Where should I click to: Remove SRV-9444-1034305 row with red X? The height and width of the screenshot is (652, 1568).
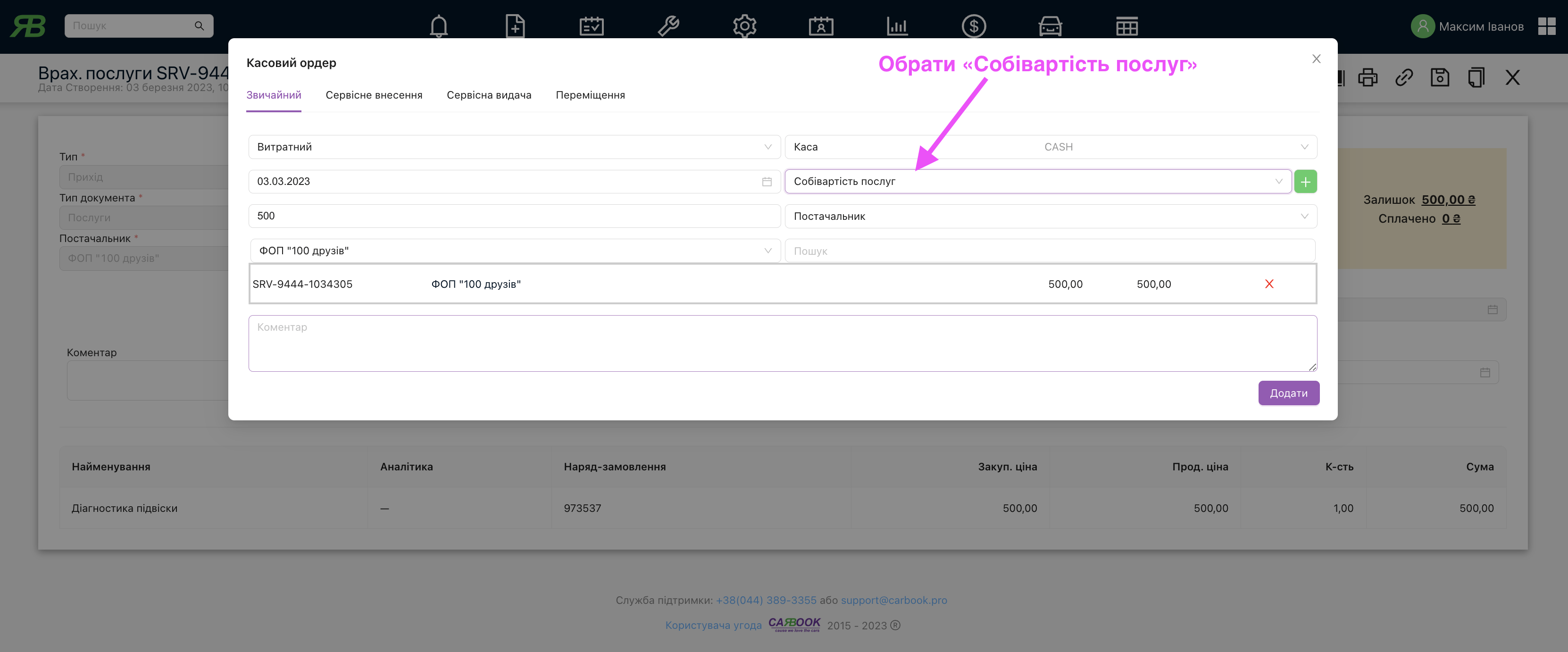click(x=1269, y=284)
